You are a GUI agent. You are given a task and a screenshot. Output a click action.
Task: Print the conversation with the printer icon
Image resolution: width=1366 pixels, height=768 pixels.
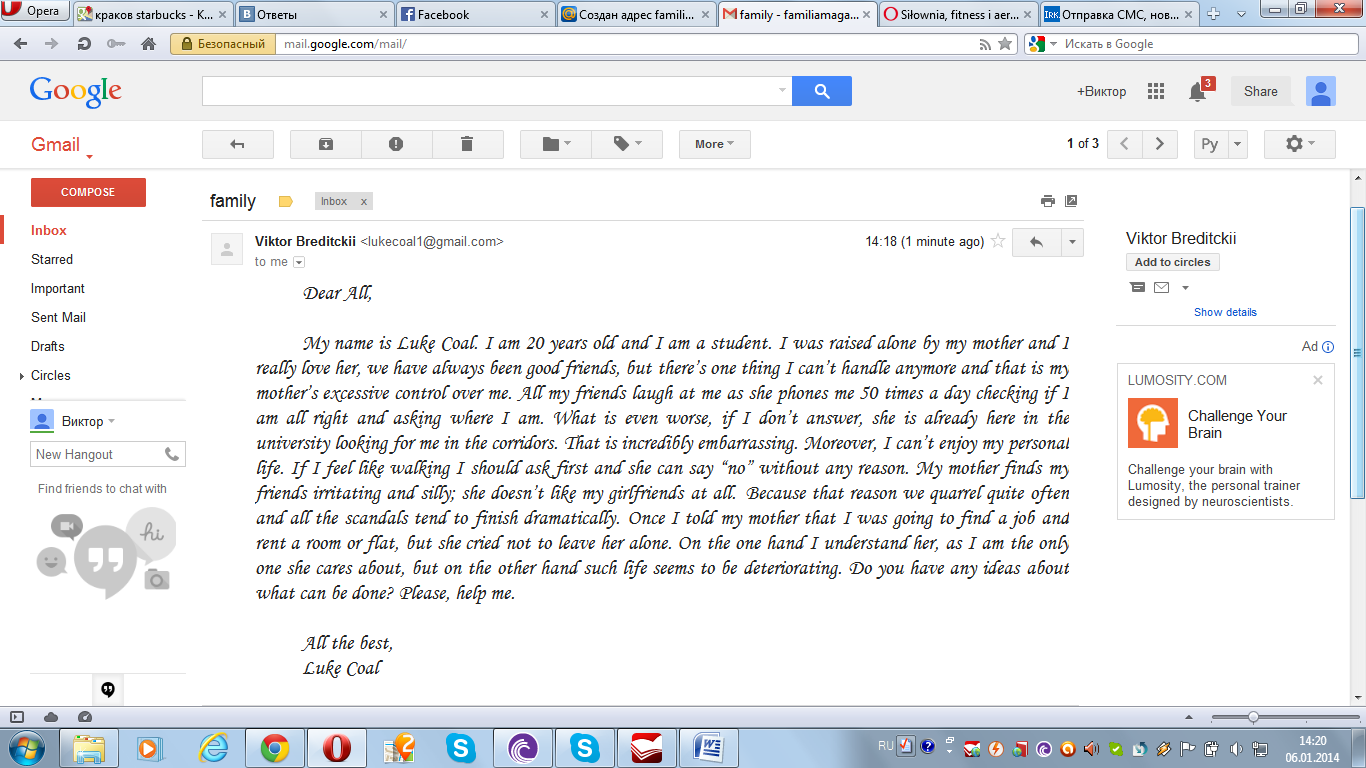click(1048, 201)
